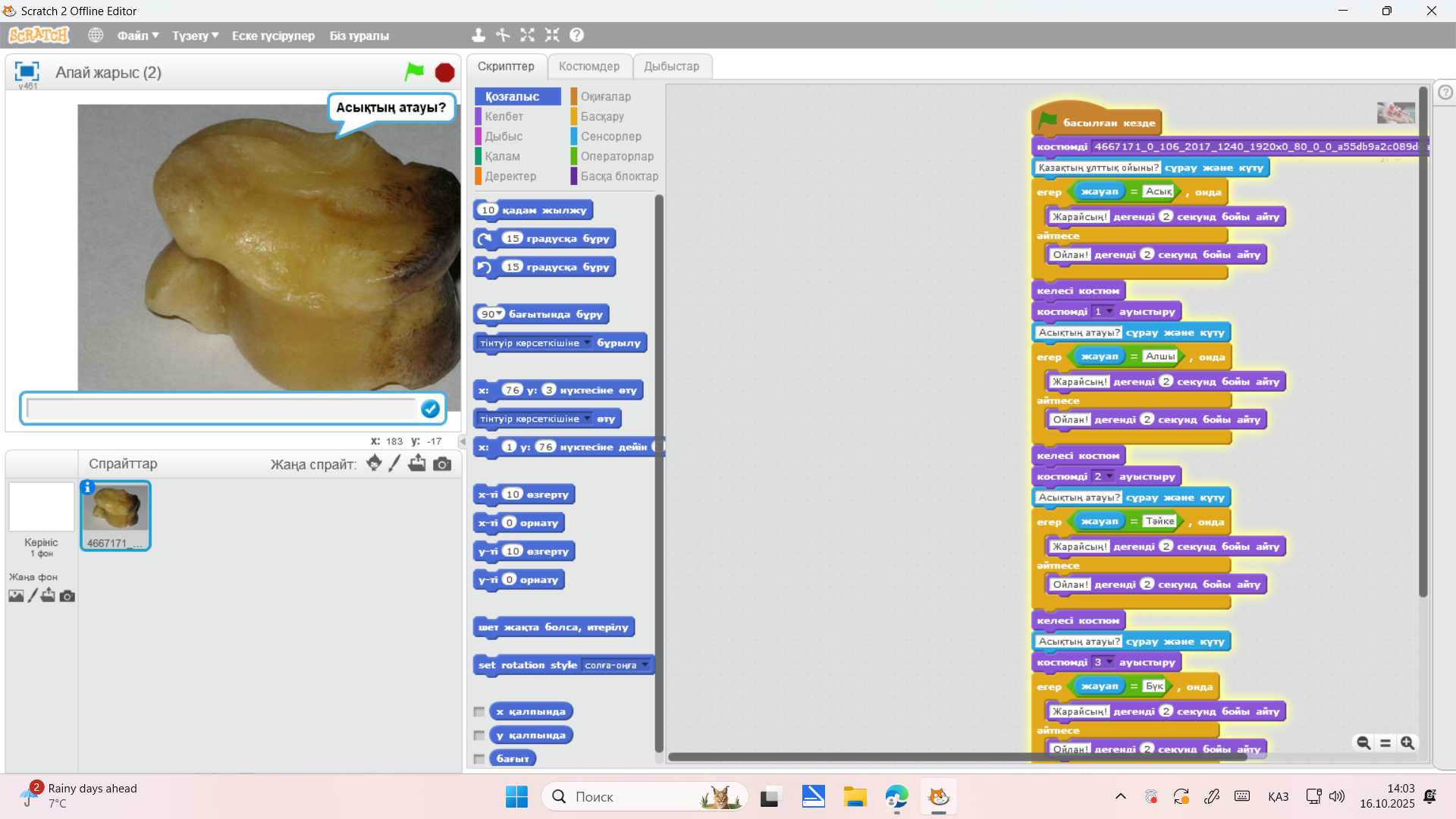Click new sprite from camera icon
Screen dimensions: 1456x819
tap(442, 463)
